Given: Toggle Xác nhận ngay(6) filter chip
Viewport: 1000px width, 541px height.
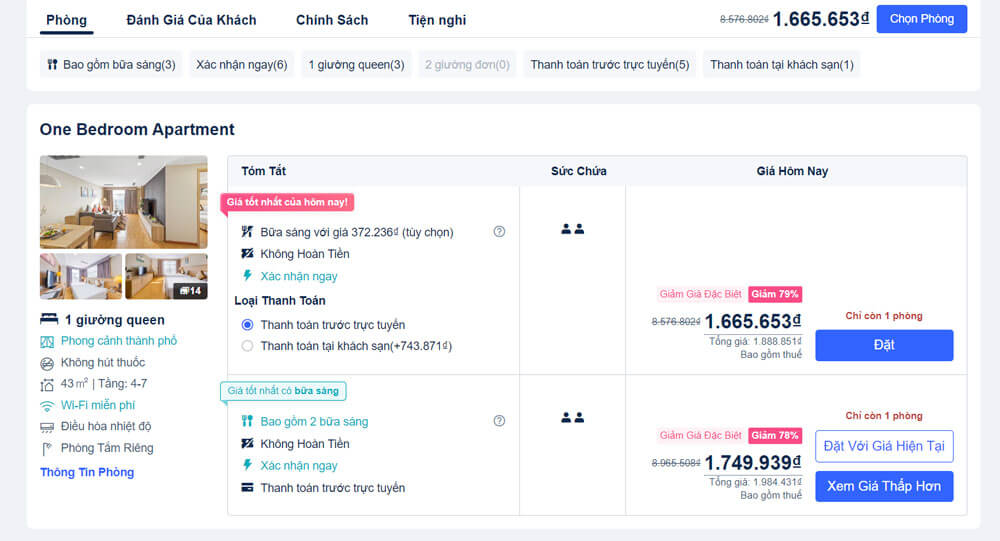Looking at the screenshot, I should pos(242,64).
